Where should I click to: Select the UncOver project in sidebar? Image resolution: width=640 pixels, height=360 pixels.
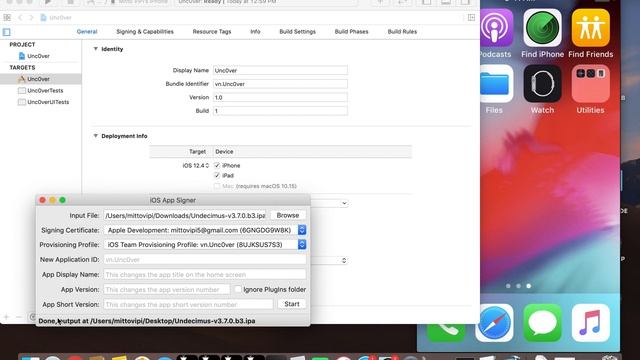pos(38,56)
